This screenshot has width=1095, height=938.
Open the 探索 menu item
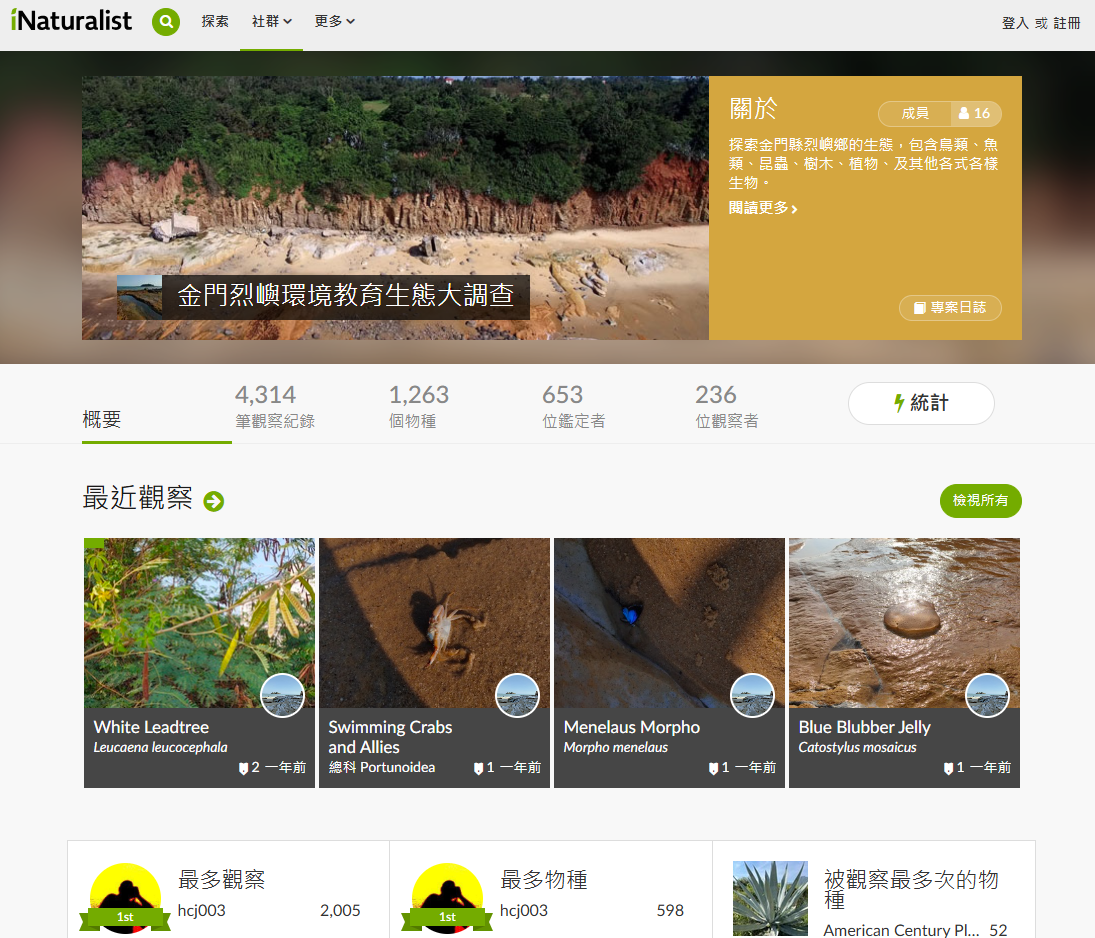215,21
